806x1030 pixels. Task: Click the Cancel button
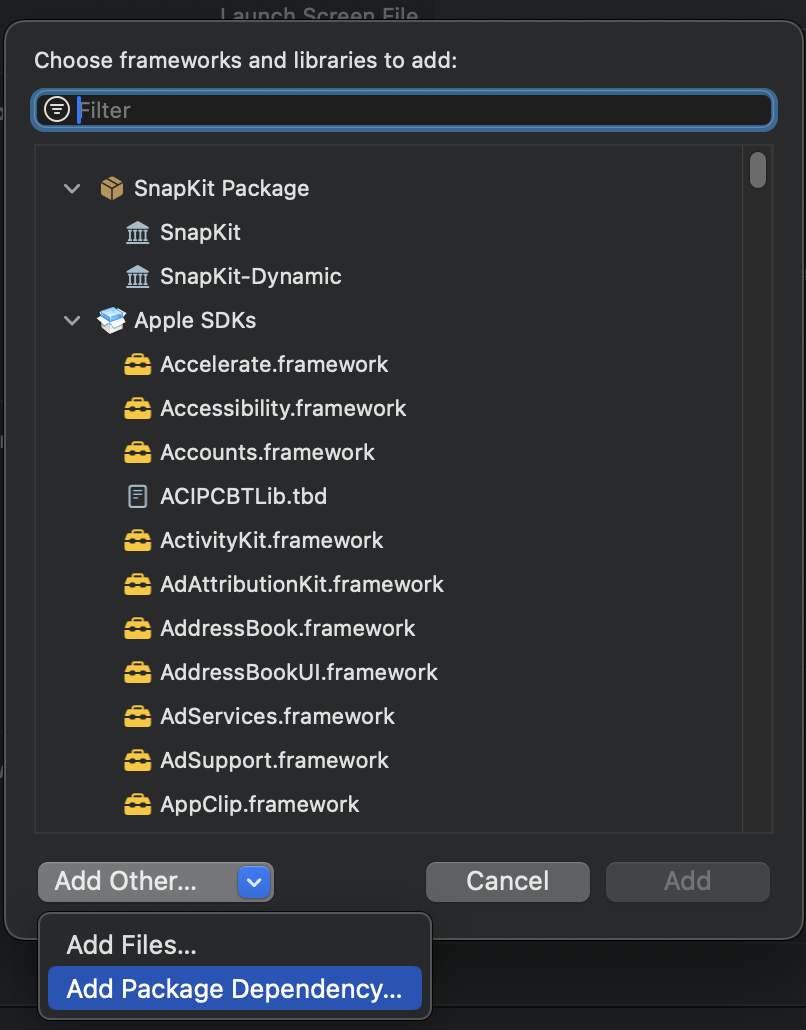[x=508, y=882]
